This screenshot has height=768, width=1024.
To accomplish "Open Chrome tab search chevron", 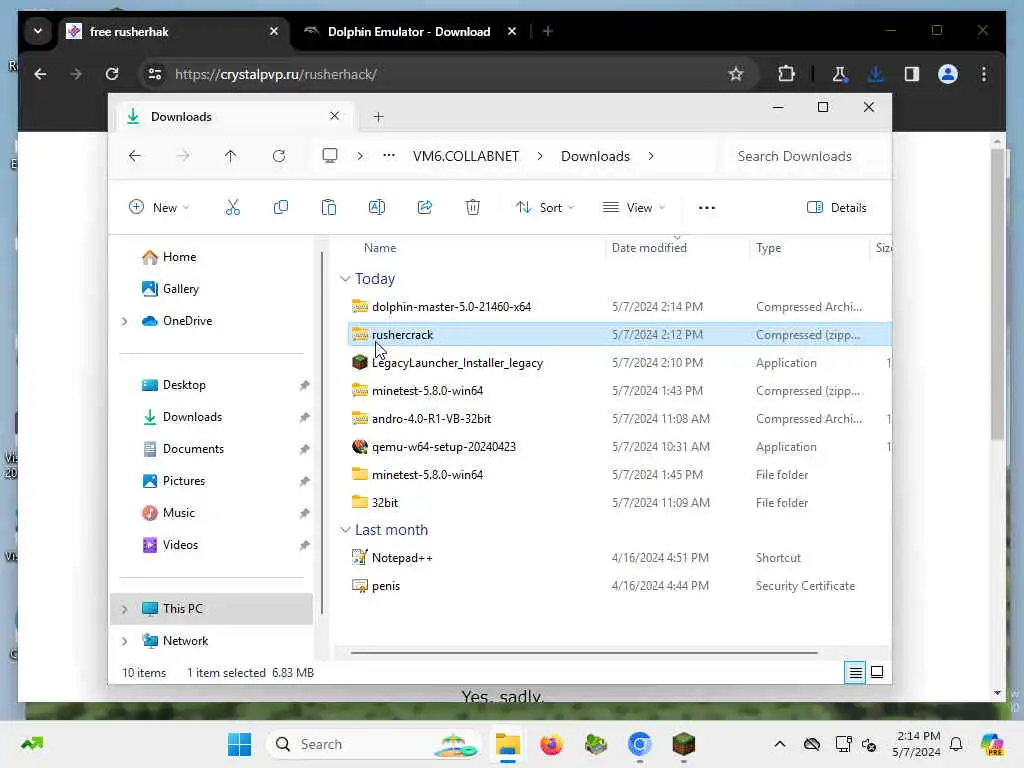I will coord(38,31).
